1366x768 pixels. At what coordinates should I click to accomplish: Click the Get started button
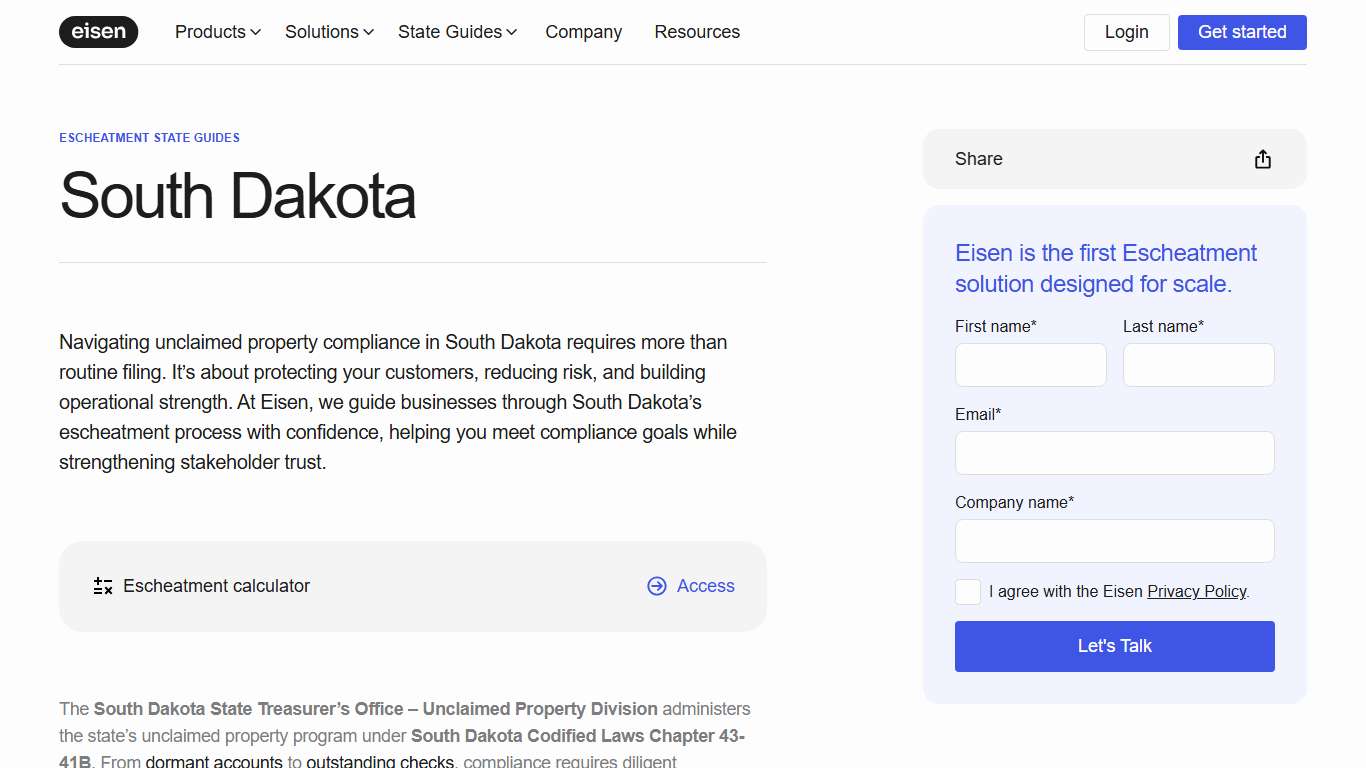(x=1241, y=32)
